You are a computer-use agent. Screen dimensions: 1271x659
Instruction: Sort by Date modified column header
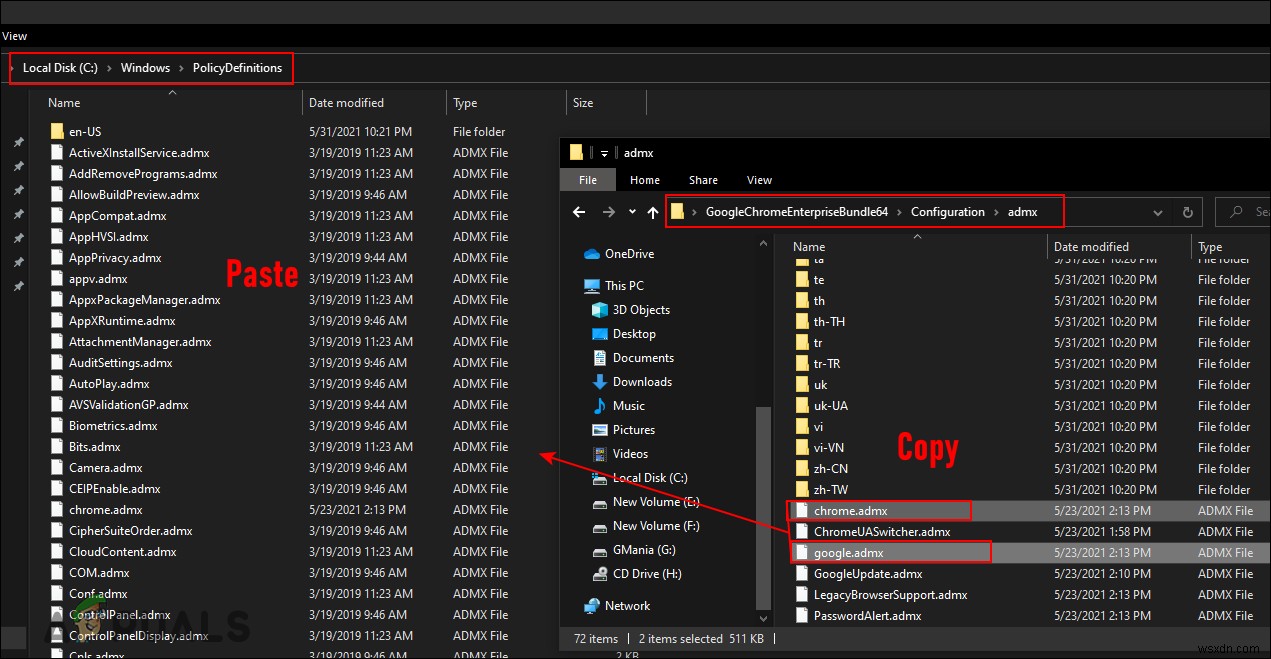click(x=1091, y=247)
